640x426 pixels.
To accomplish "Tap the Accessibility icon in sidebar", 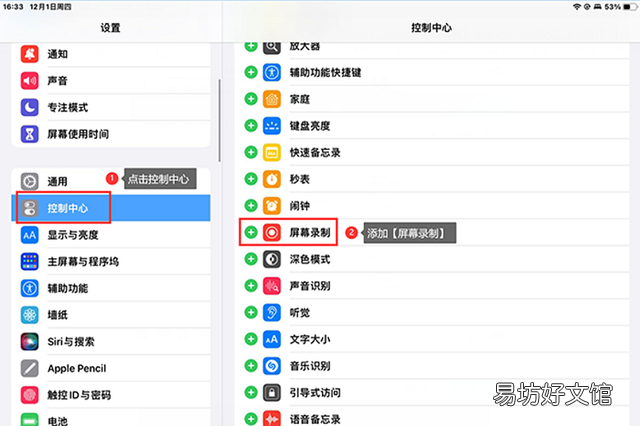I will 29,288.
